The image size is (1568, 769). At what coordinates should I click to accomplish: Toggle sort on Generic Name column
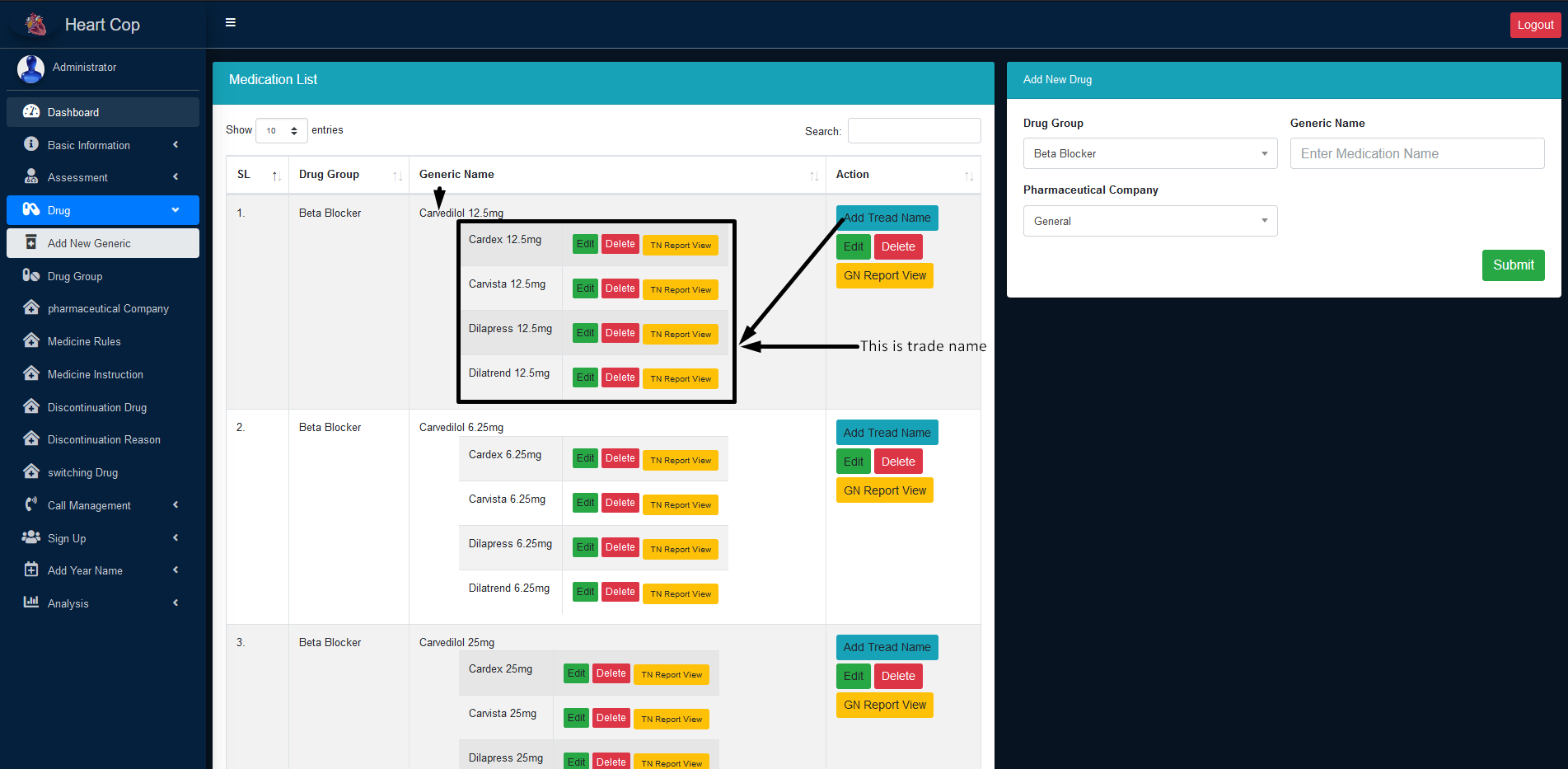click(x=813, y=176)
